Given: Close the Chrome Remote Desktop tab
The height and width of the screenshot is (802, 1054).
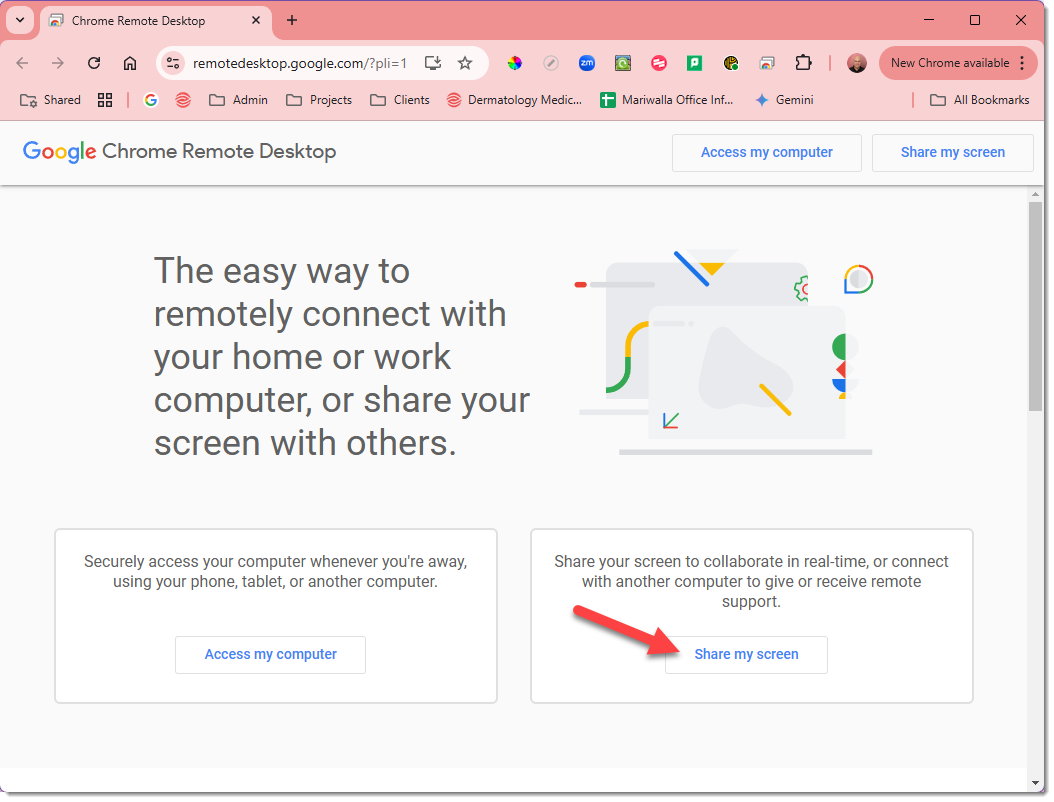Looking at the screenshot, I should [x=256, y=21].
